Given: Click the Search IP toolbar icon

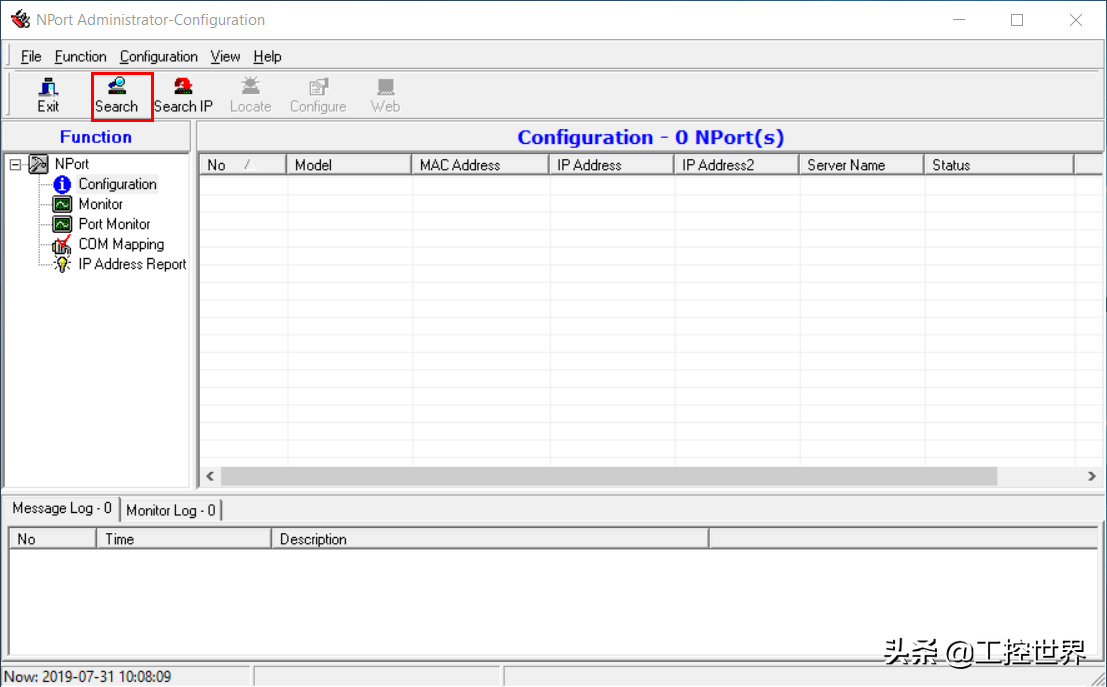Looking at the screenshot, I should click(183, 95).
